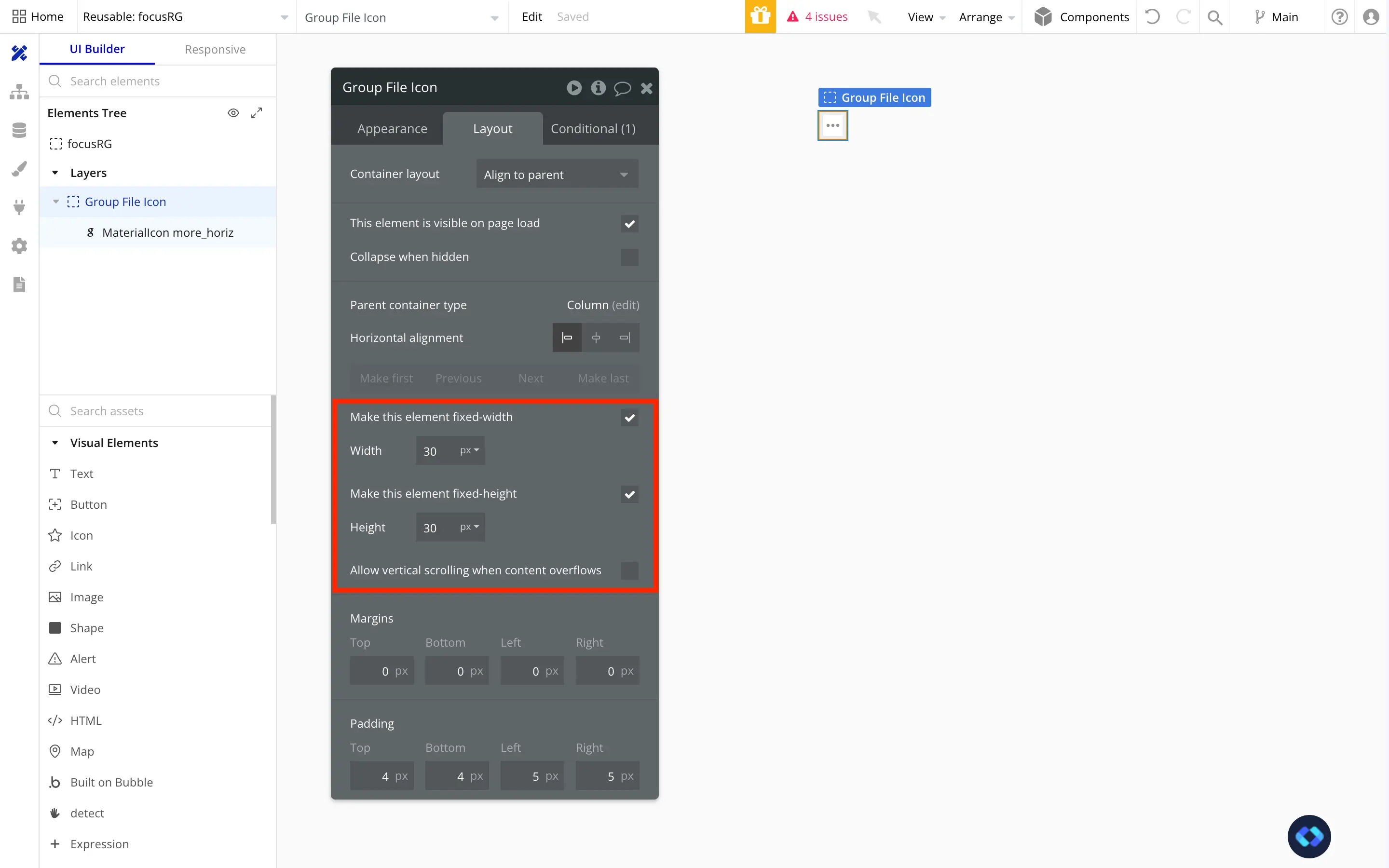Viewport: 1389px width, 868px height.
Task: Switch to the Responsive tab
Action: click(x=215, y=49)
